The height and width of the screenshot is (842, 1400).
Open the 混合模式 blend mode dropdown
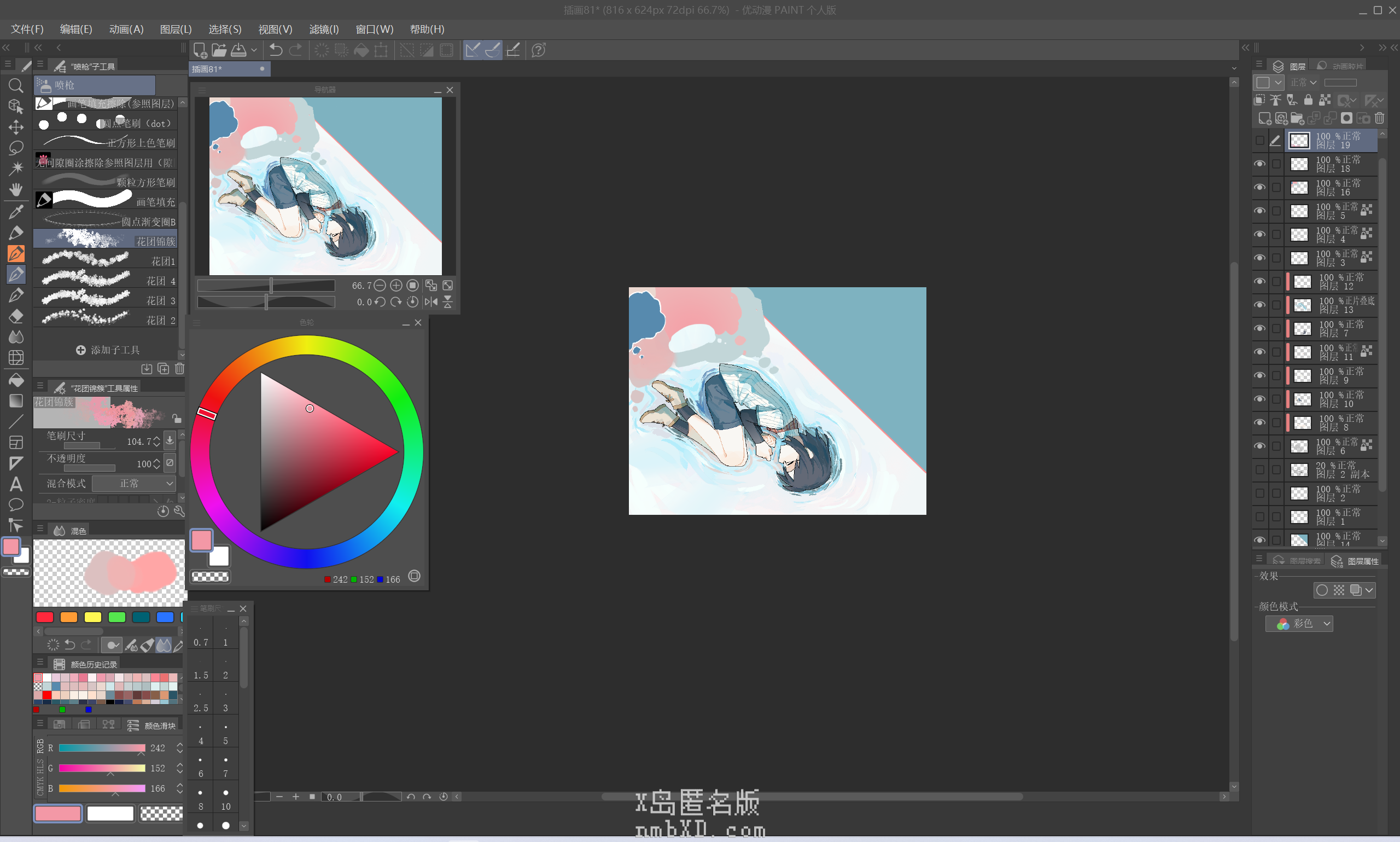pos(135,484)
